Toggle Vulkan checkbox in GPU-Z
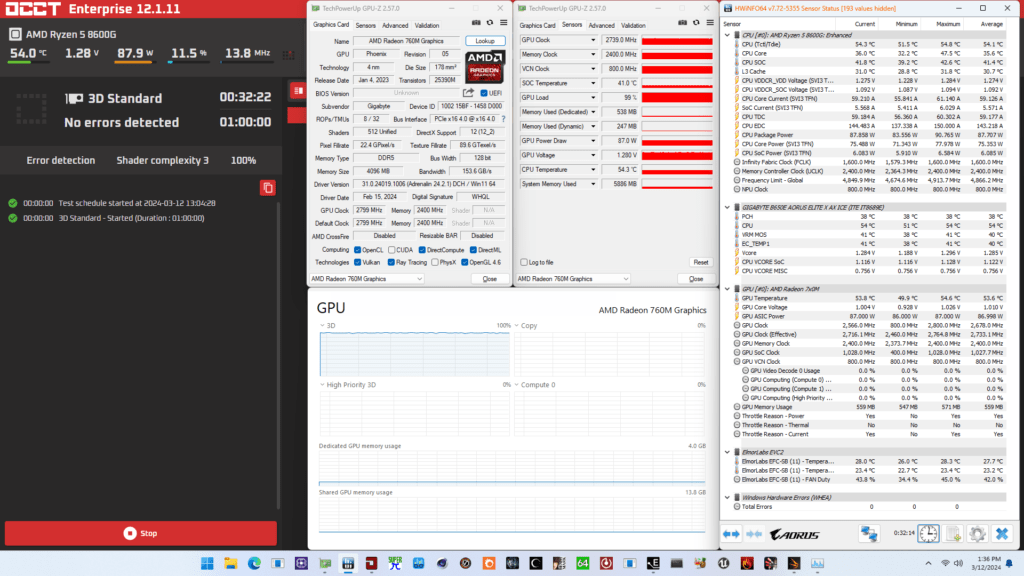 357,263
